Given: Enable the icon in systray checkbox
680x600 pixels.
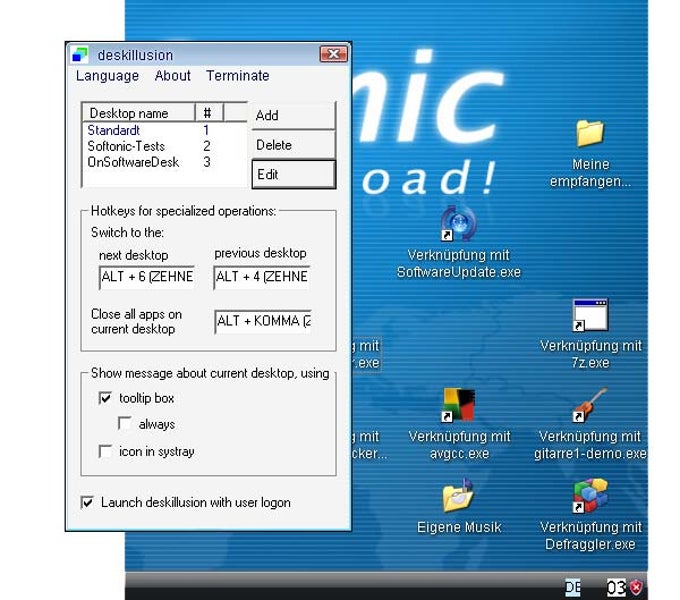Looking at the screenshot, I should pos(105,451).
